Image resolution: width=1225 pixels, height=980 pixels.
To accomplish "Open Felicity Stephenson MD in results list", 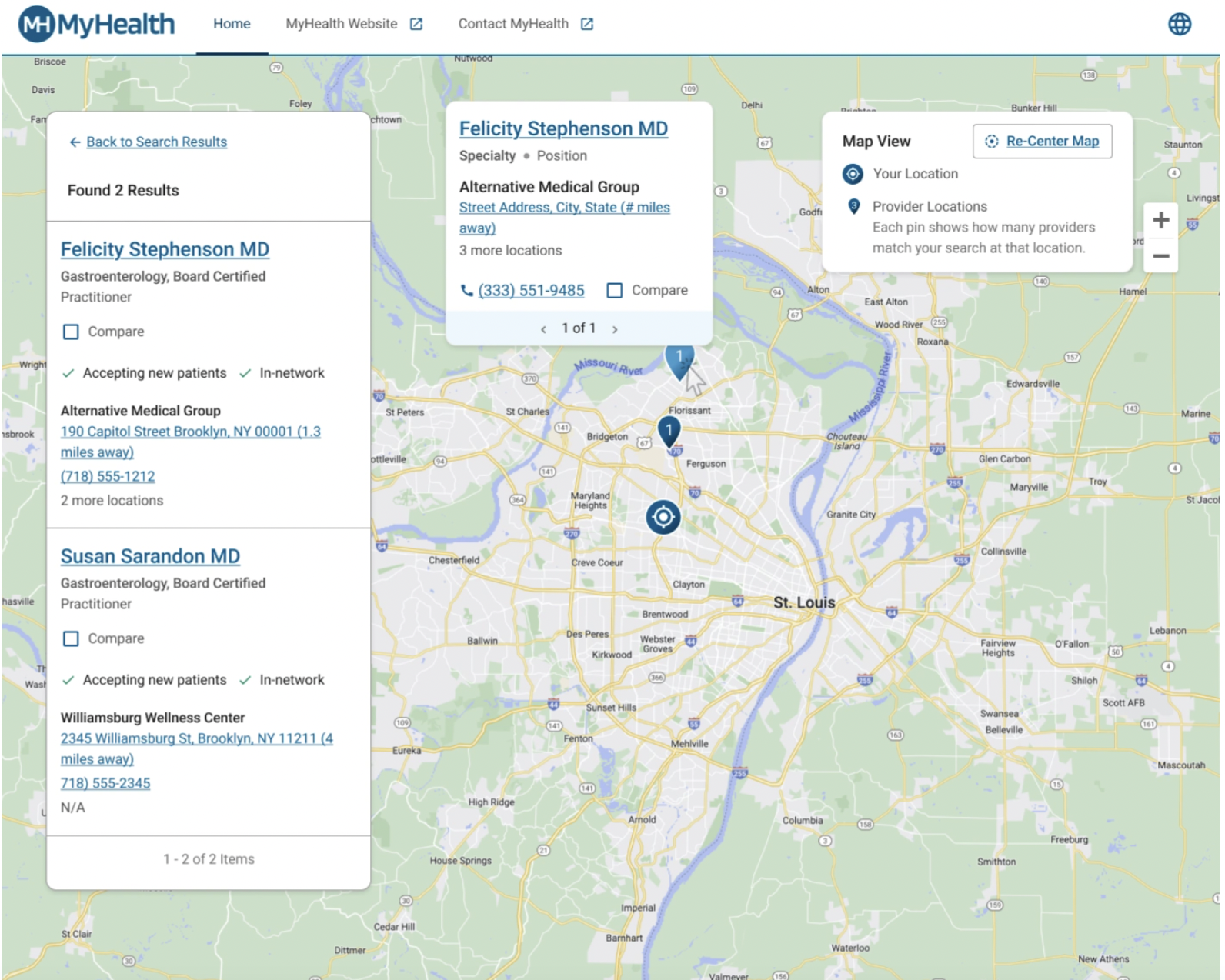I will point(165,249).
